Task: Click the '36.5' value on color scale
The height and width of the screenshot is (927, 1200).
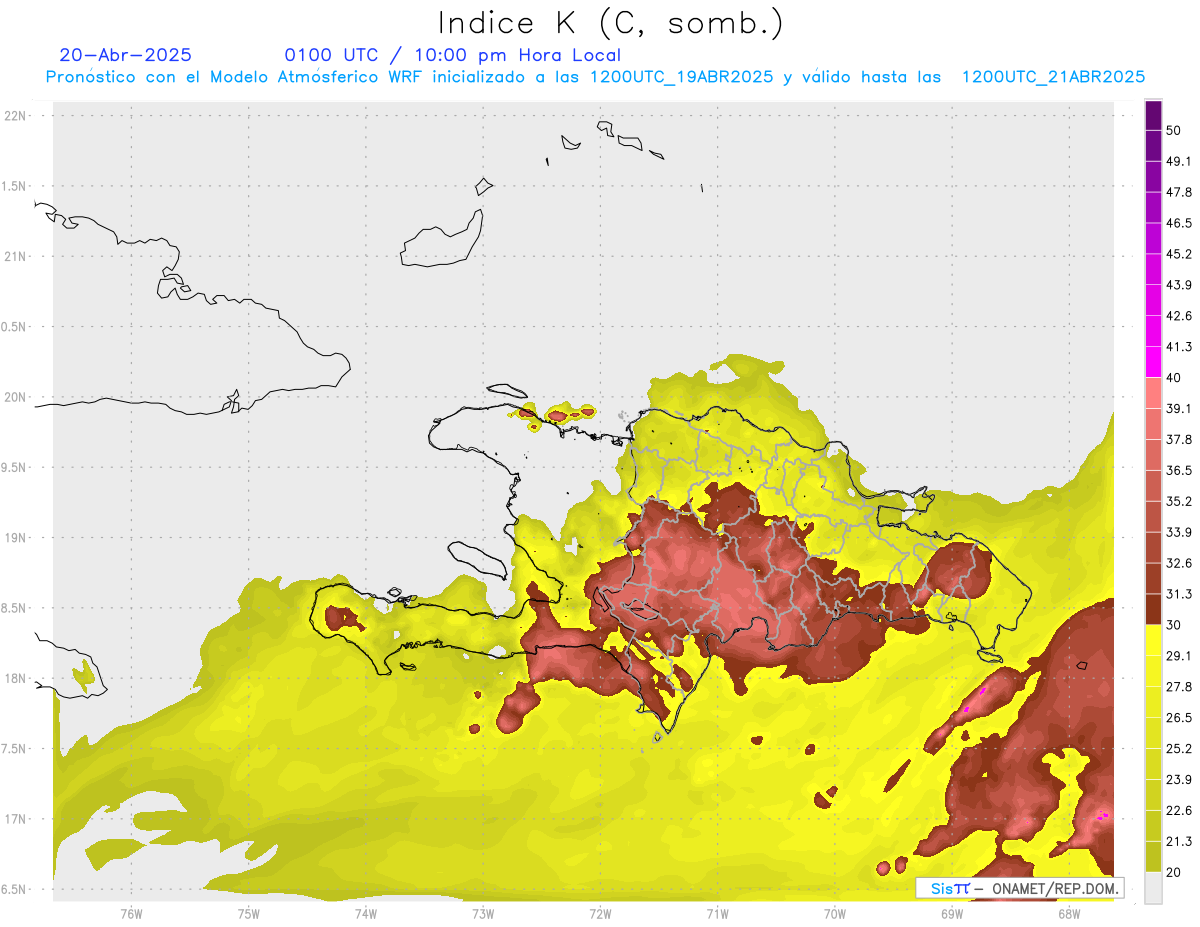Action: pyautogui.click(x=1178, y=470)
